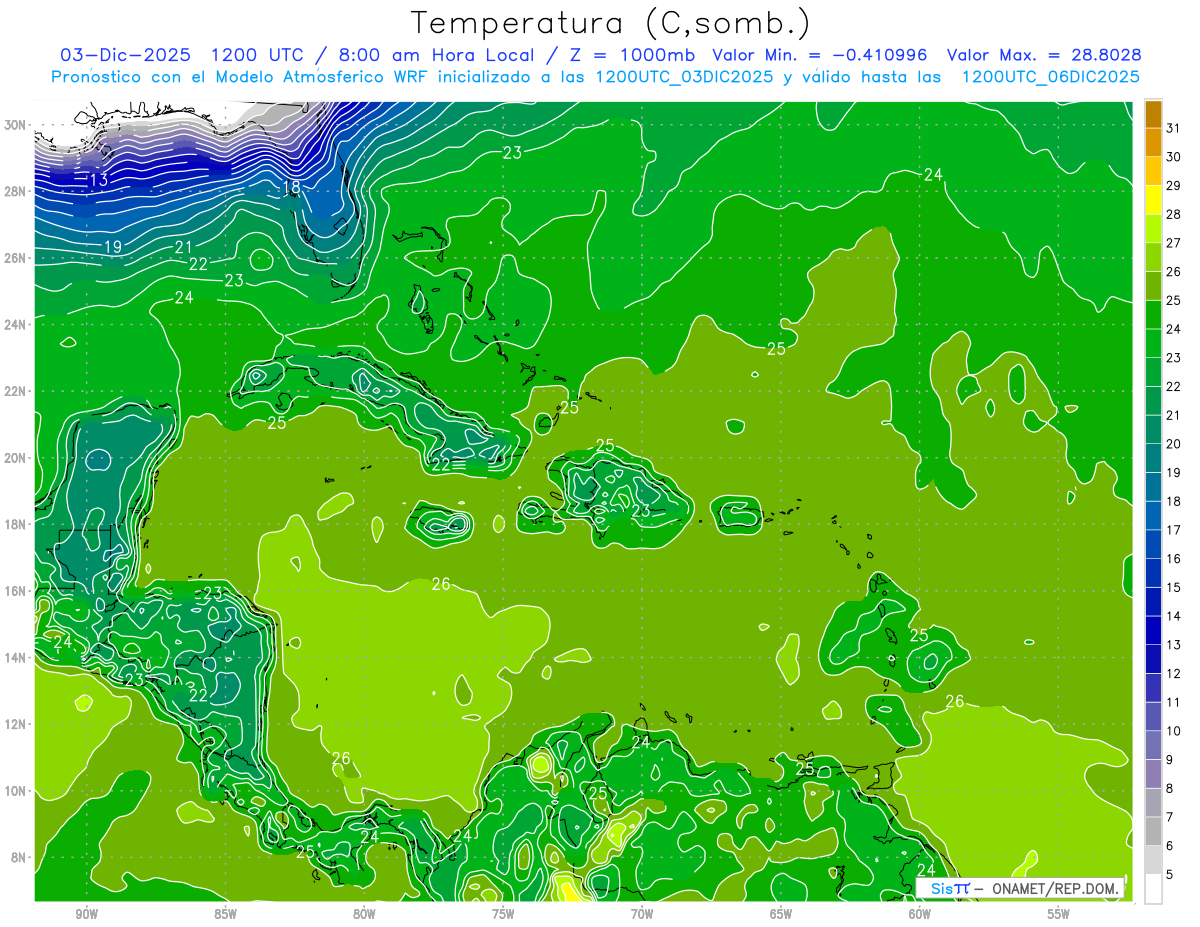Select the 'Valor Max. = 28.8028' value

[x=1044, y=54]
